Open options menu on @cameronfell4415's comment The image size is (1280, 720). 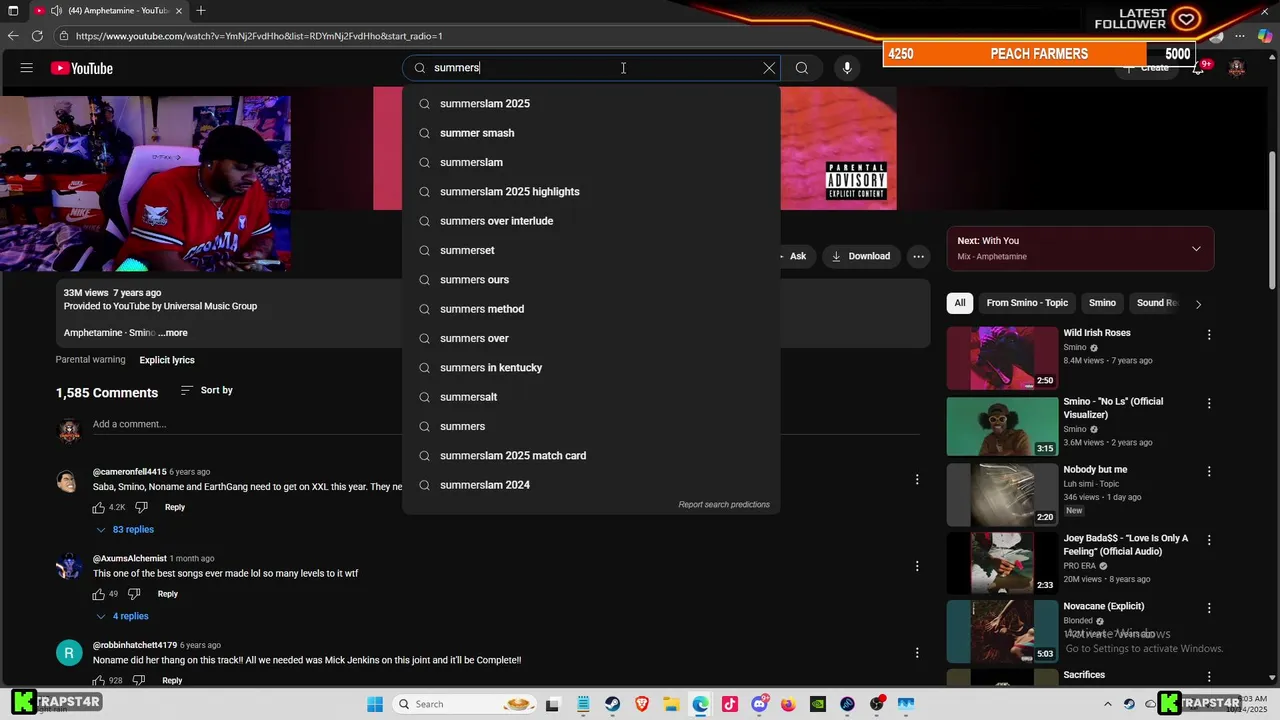[x=917, y=479]
